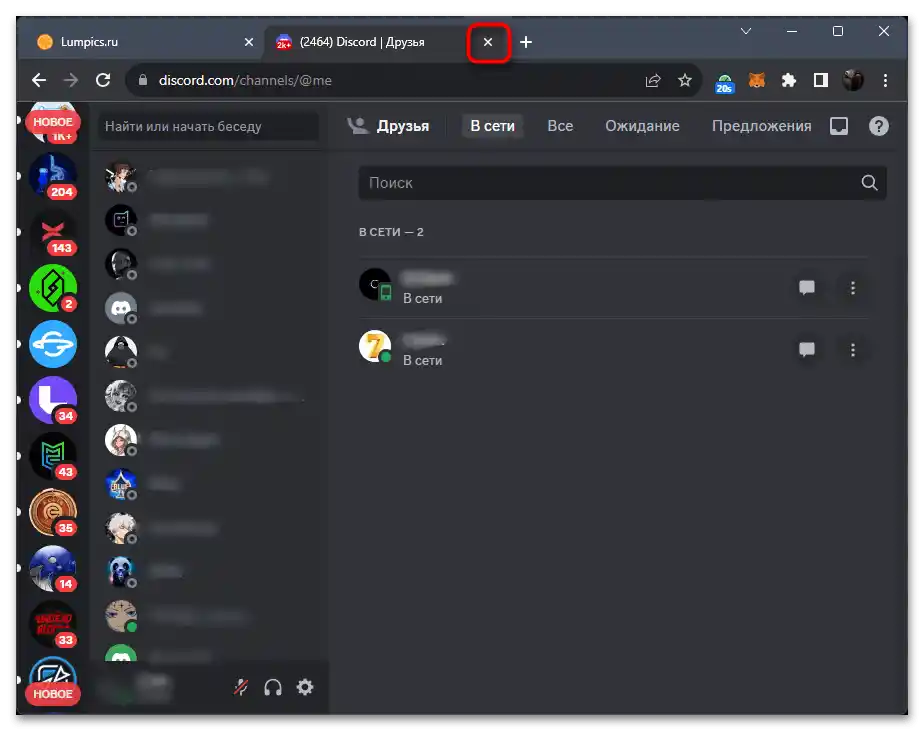Open the blue planet ring server icon
Image resolution: width=924 pixels, height=731 pixels.
pos(53,344)
